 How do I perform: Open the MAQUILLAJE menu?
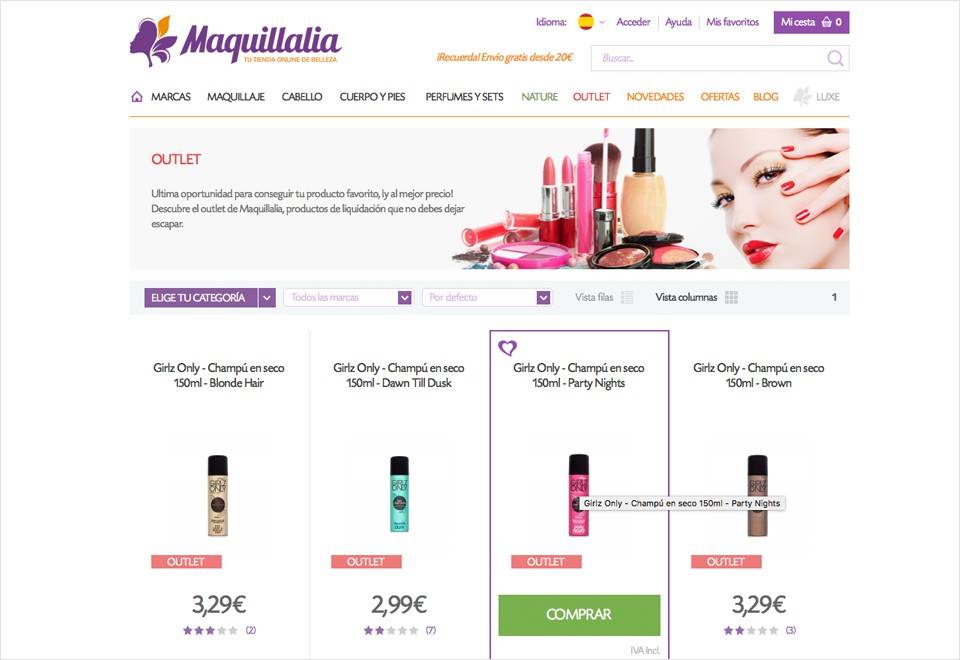(x=236, y=97)
